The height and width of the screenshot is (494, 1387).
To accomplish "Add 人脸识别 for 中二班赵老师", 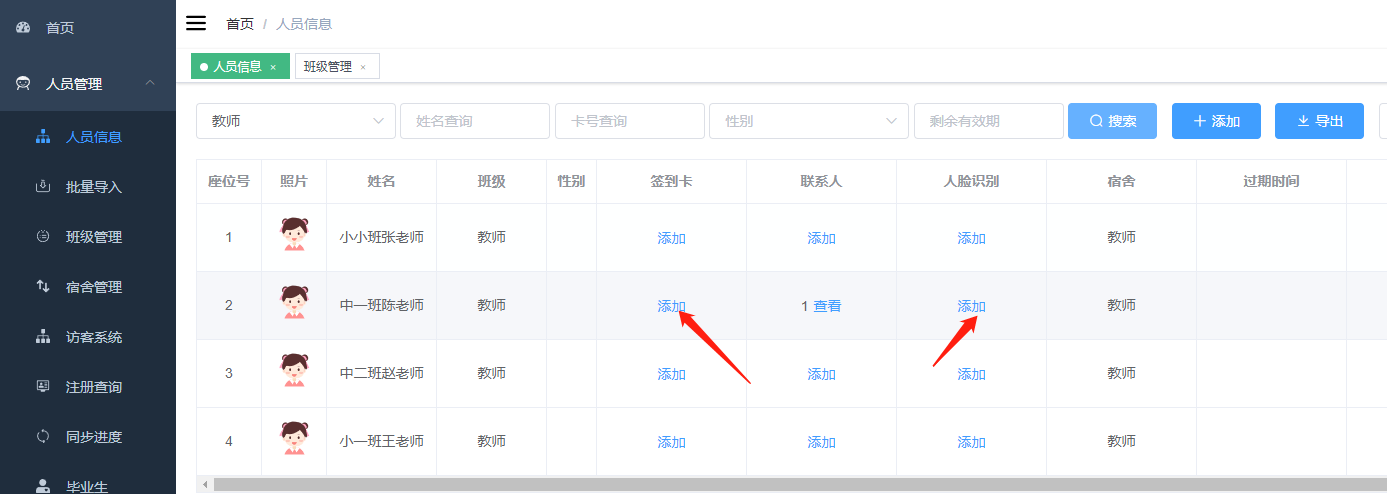I will [972, 374].
